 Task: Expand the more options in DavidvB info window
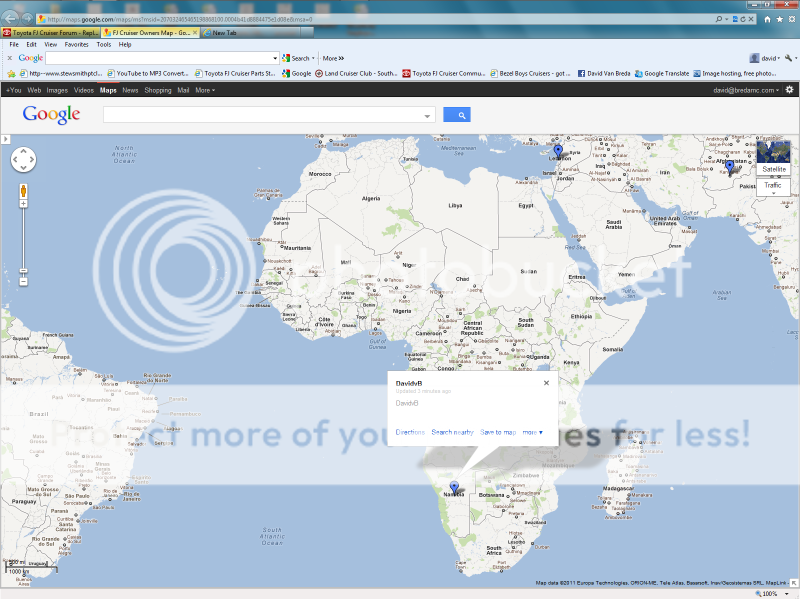pos(533,432)
